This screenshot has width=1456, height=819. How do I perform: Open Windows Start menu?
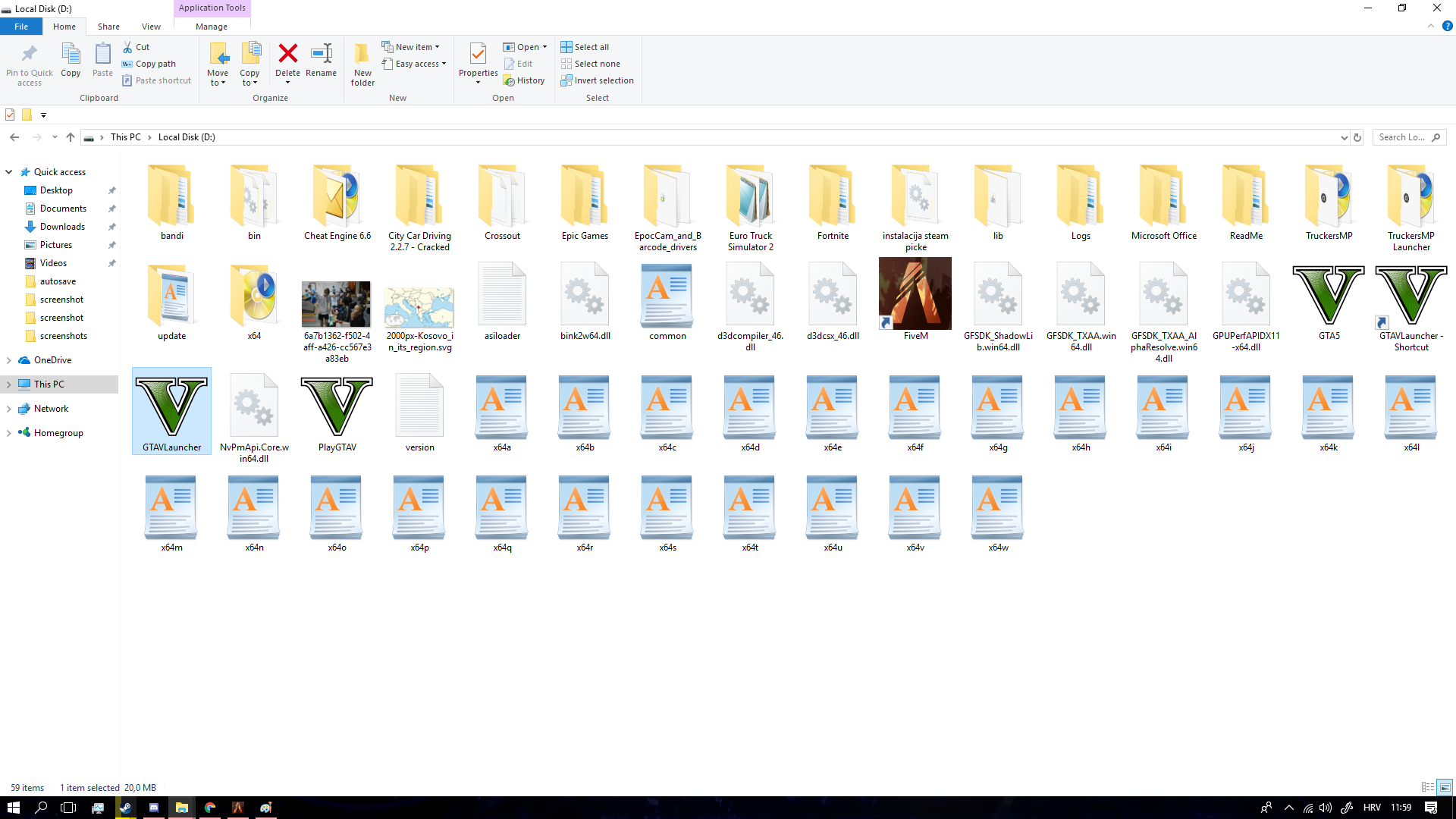(14, 808)
